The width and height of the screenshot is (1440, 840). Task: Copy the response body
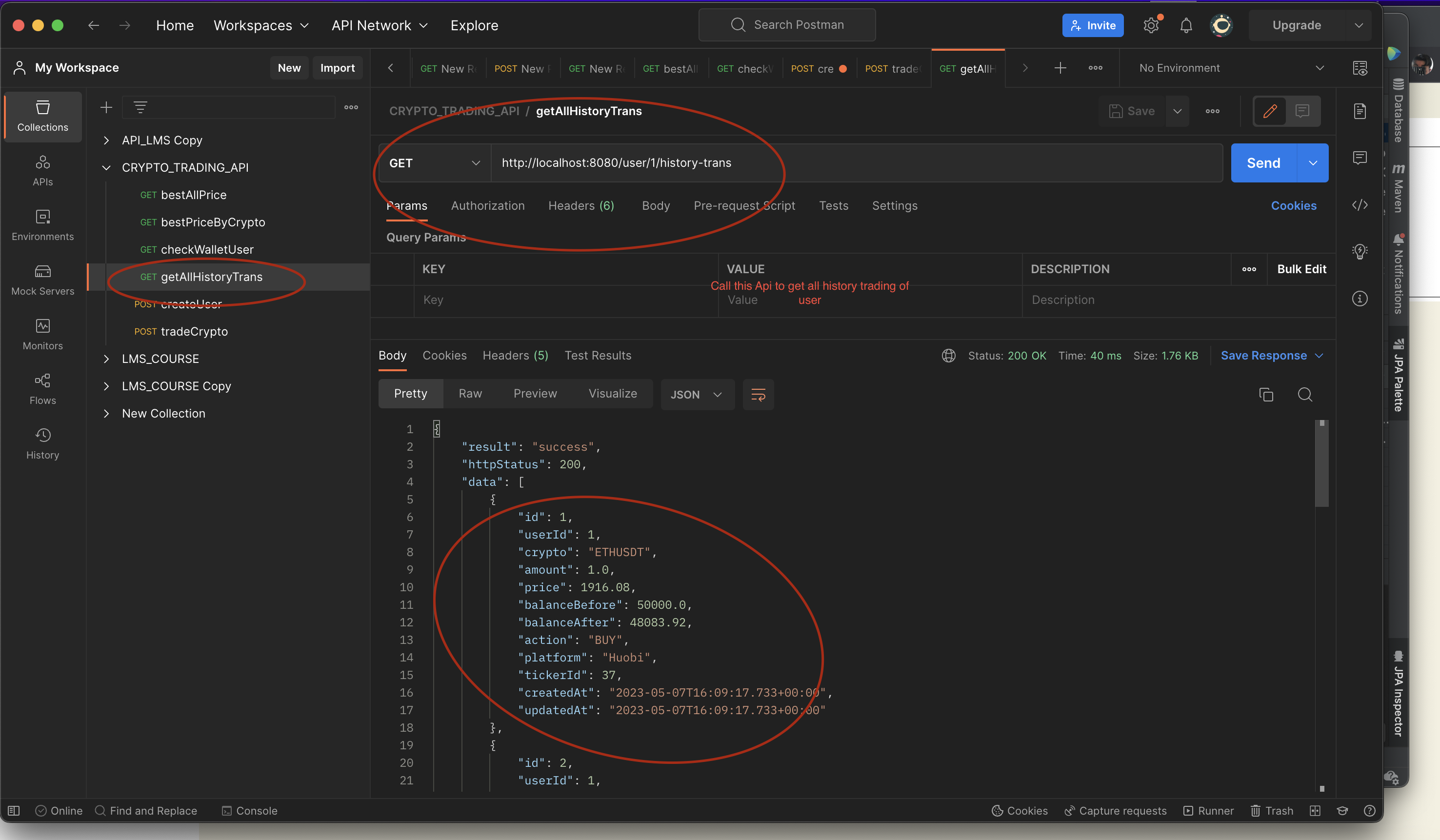pyautogui.click(x=1266, y=394)
